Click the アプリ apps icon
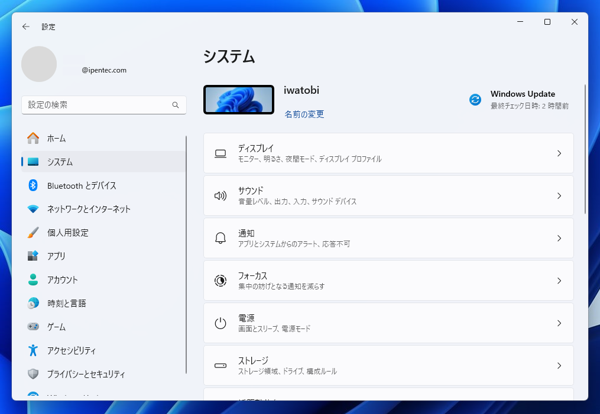Viewport: 600px width, 414px height. pos(33,256)
